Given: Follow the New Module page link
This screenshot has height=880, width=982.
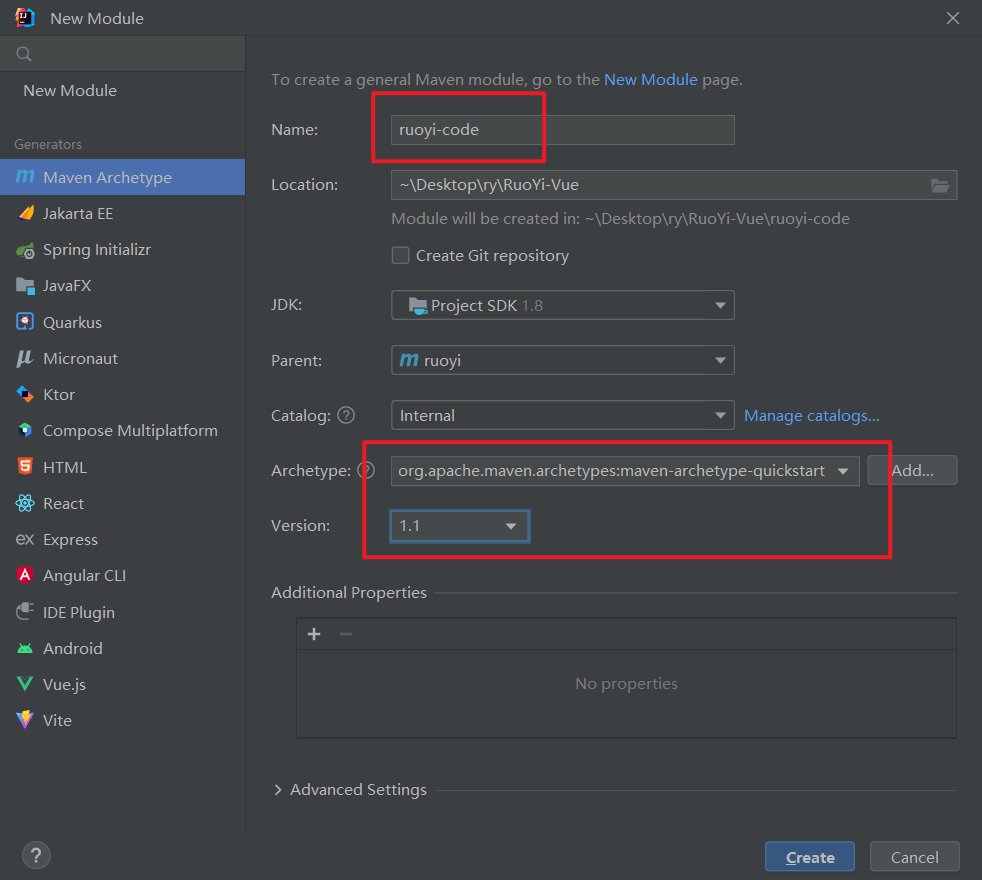Looking at the screenshot, I should pos(650,80).
